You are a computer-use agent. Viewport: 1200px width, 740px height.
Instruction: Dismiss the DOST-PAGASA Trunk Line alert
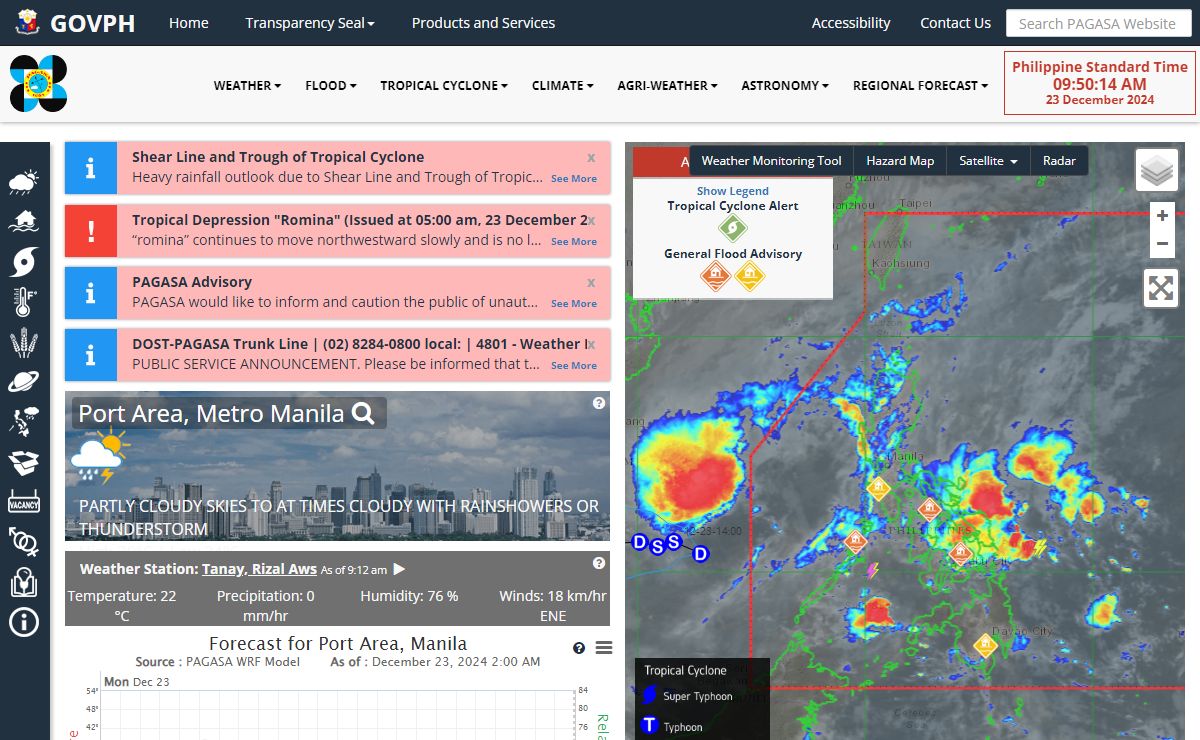point(591,344)
